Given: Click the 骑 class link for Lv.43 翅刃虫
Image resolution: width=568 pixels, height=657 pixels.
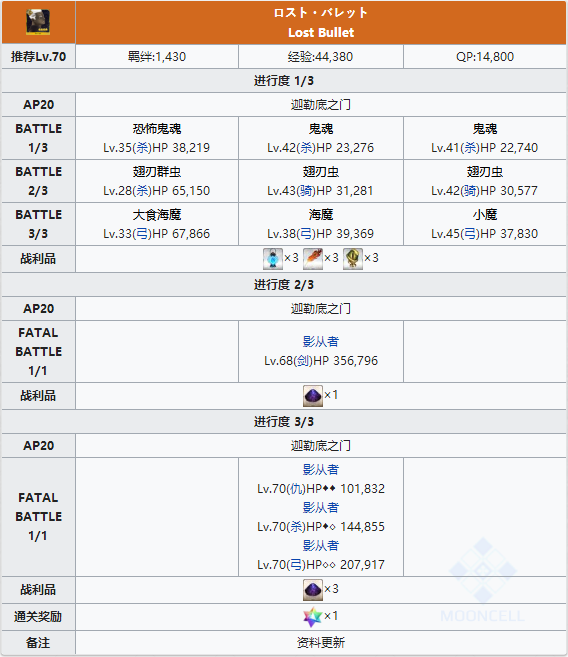Looking at the screenshot, I should pyautogui.click(x=307, y=191).
